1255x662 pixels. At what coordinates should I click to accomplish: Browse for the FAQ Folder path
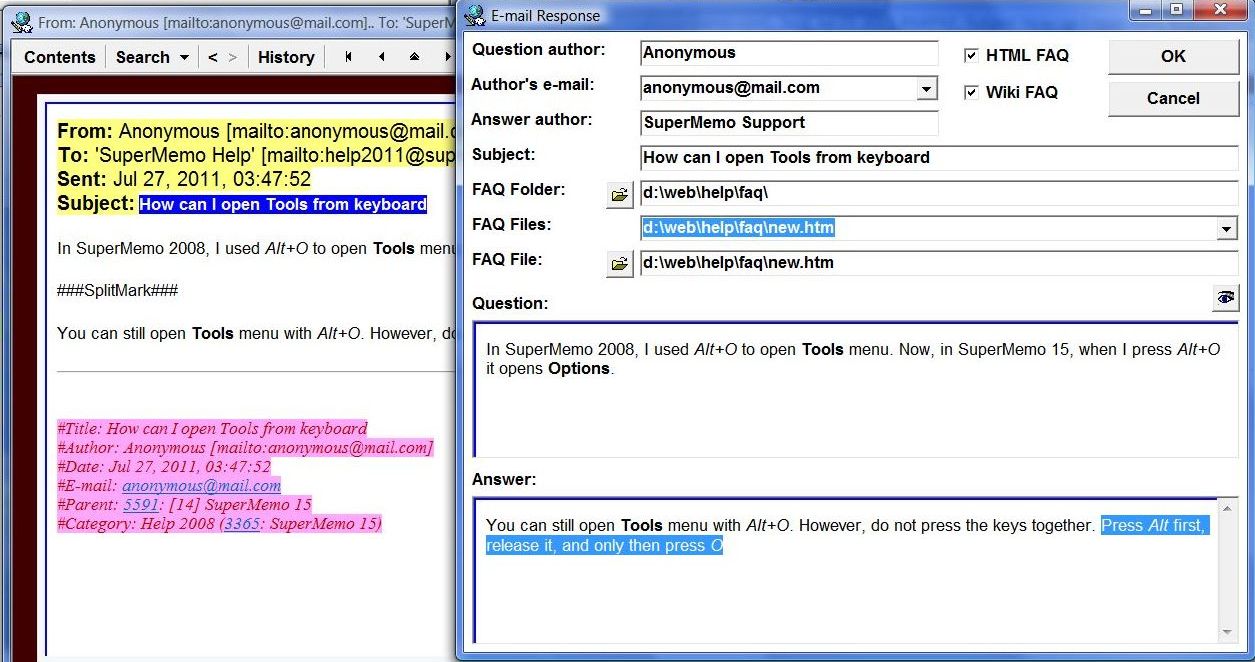[x=619, y=194]
